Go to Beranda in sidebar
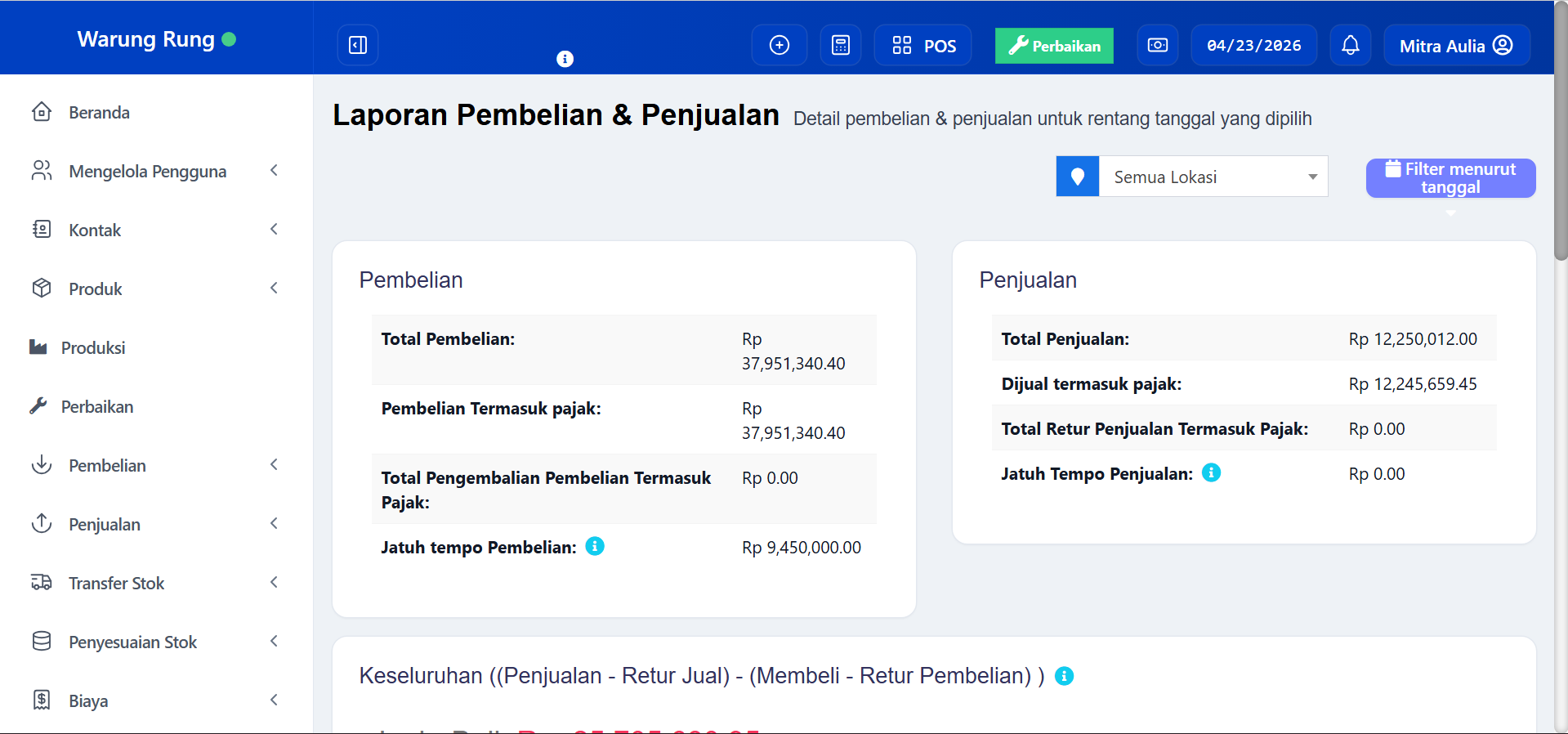The image size is (1568, 734). pos(99,112)
